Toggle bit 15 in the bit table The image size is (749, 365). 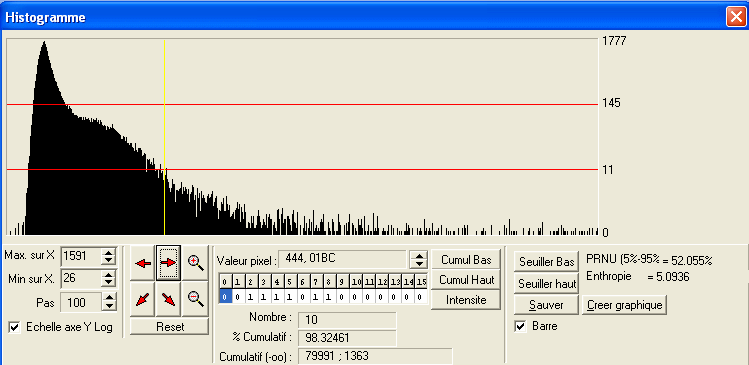[x=420, y=297]
